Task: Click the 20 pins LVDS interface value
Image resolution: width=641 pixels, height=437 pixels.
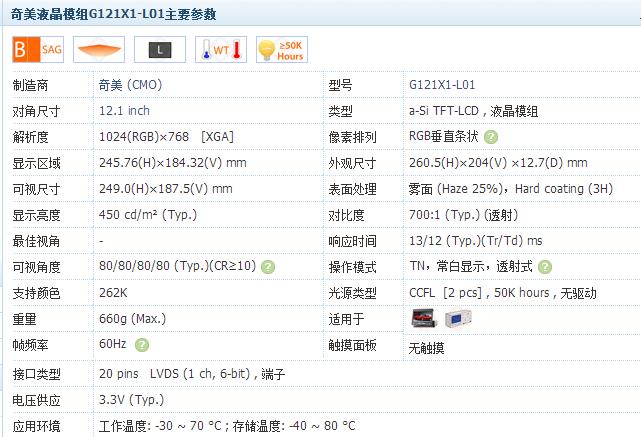Action: [192, 374]
